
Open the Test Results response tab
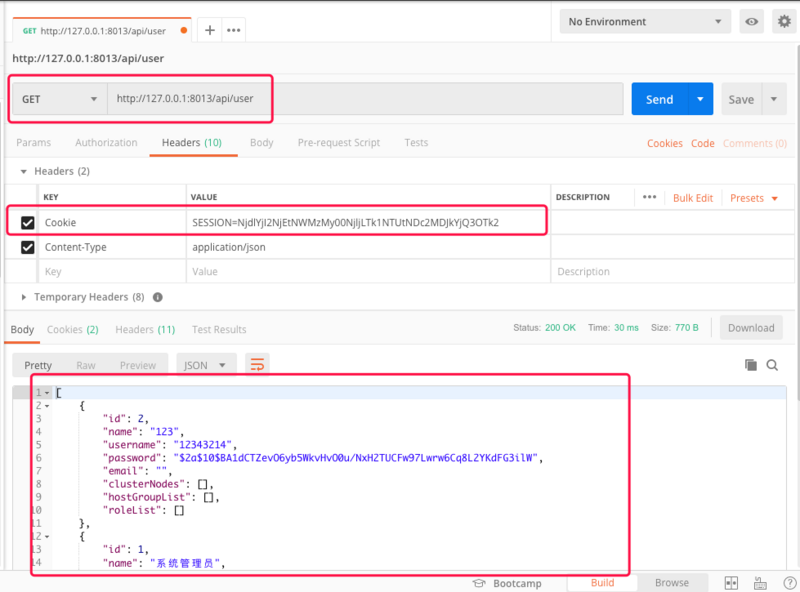[219, 329]
